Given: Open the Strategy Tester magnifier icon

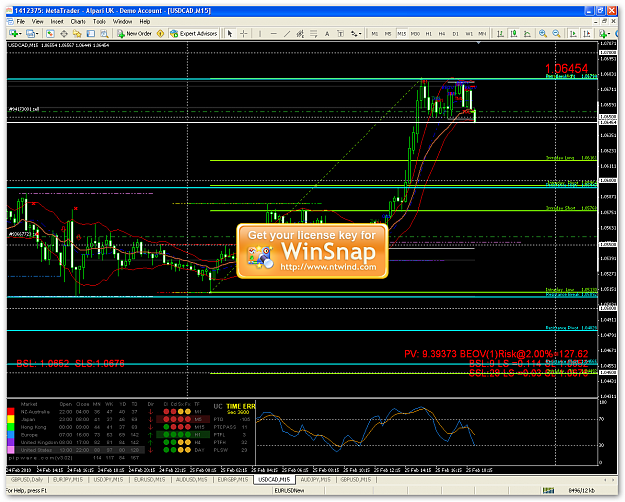Looking at the screenshot, I should tap(104, 34).
